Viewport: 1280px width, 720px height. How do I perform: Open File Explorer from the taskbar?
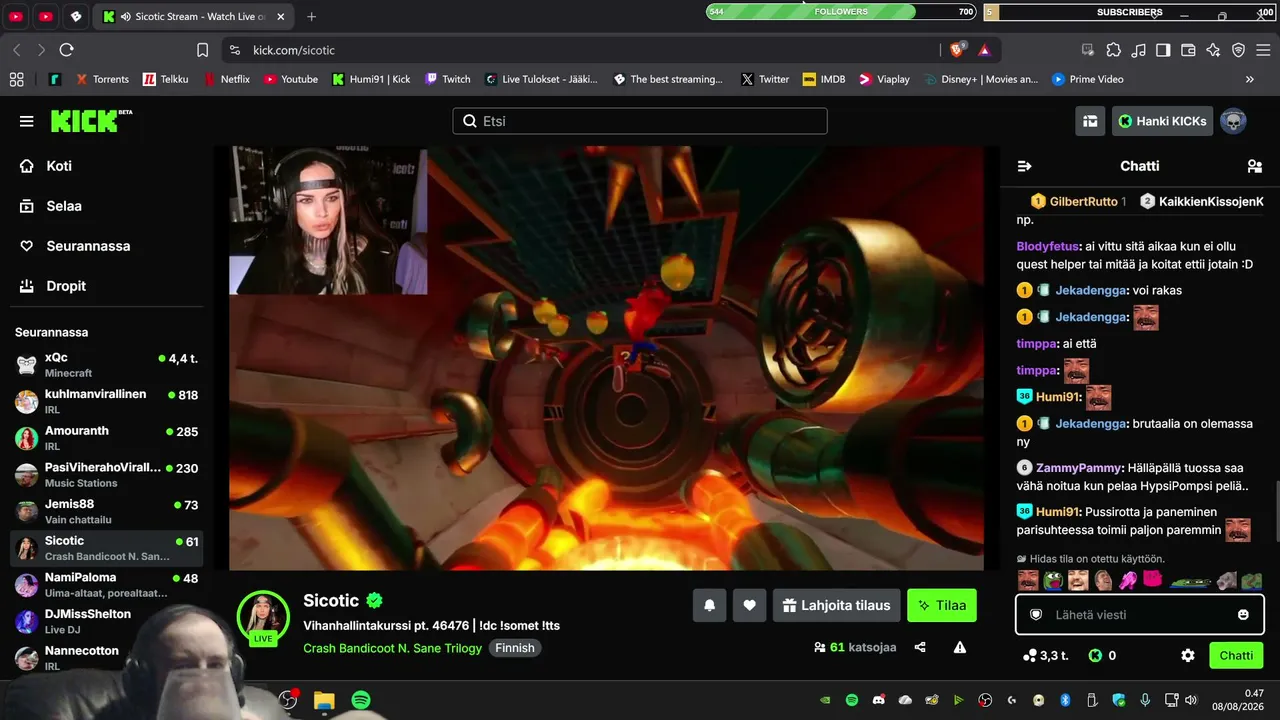(324, 700)
